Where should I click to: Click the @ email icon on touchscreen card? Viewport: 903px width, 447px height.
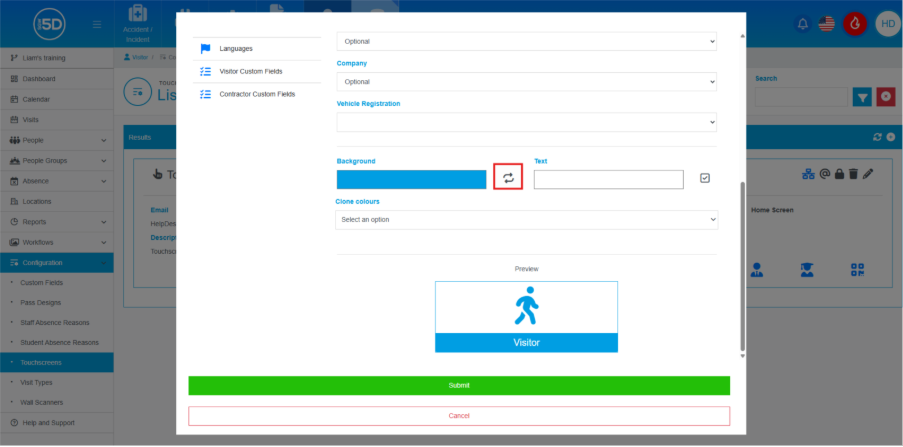tap(825, 173)
